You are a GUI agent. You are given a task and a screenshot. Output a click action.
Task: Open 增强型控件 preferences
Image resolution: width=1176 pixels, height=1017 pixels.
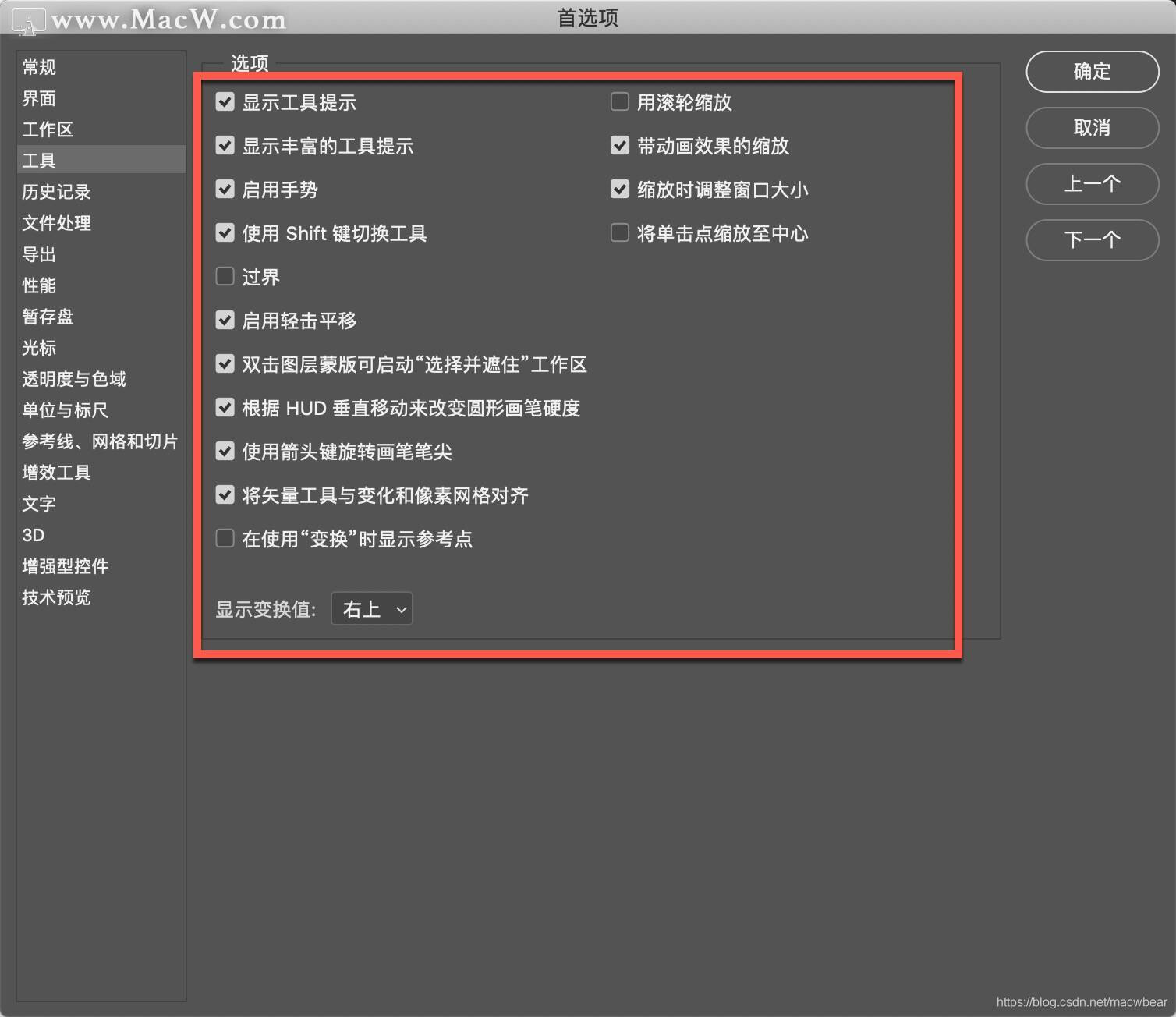(101, 566)
